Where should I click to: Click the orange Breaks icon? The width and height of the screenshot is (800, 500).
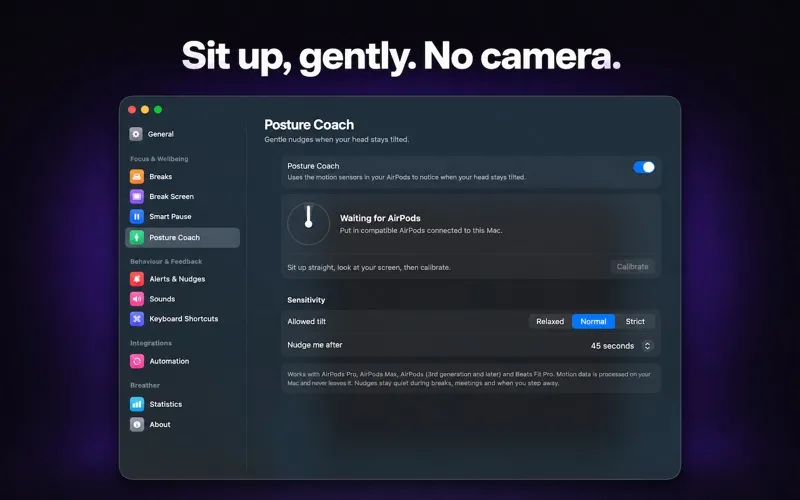point(137,177)
